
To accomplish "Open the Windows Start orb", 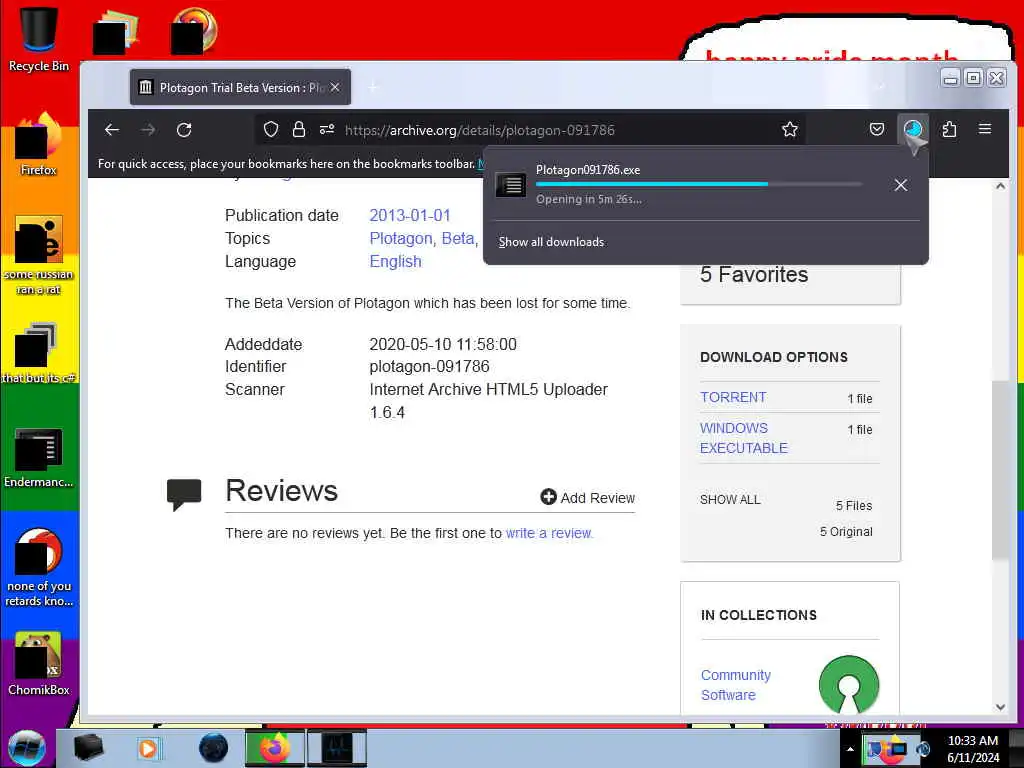I will (x=27, y=748).
